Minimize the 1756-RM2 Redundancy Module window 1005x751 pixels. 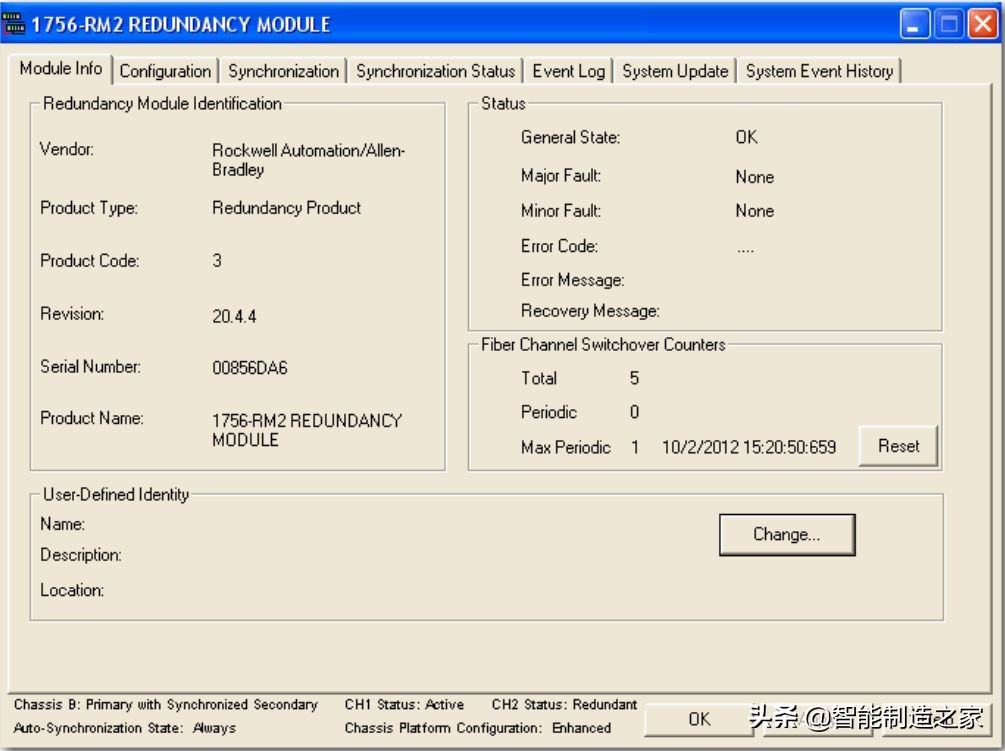[x=916, y=24]
